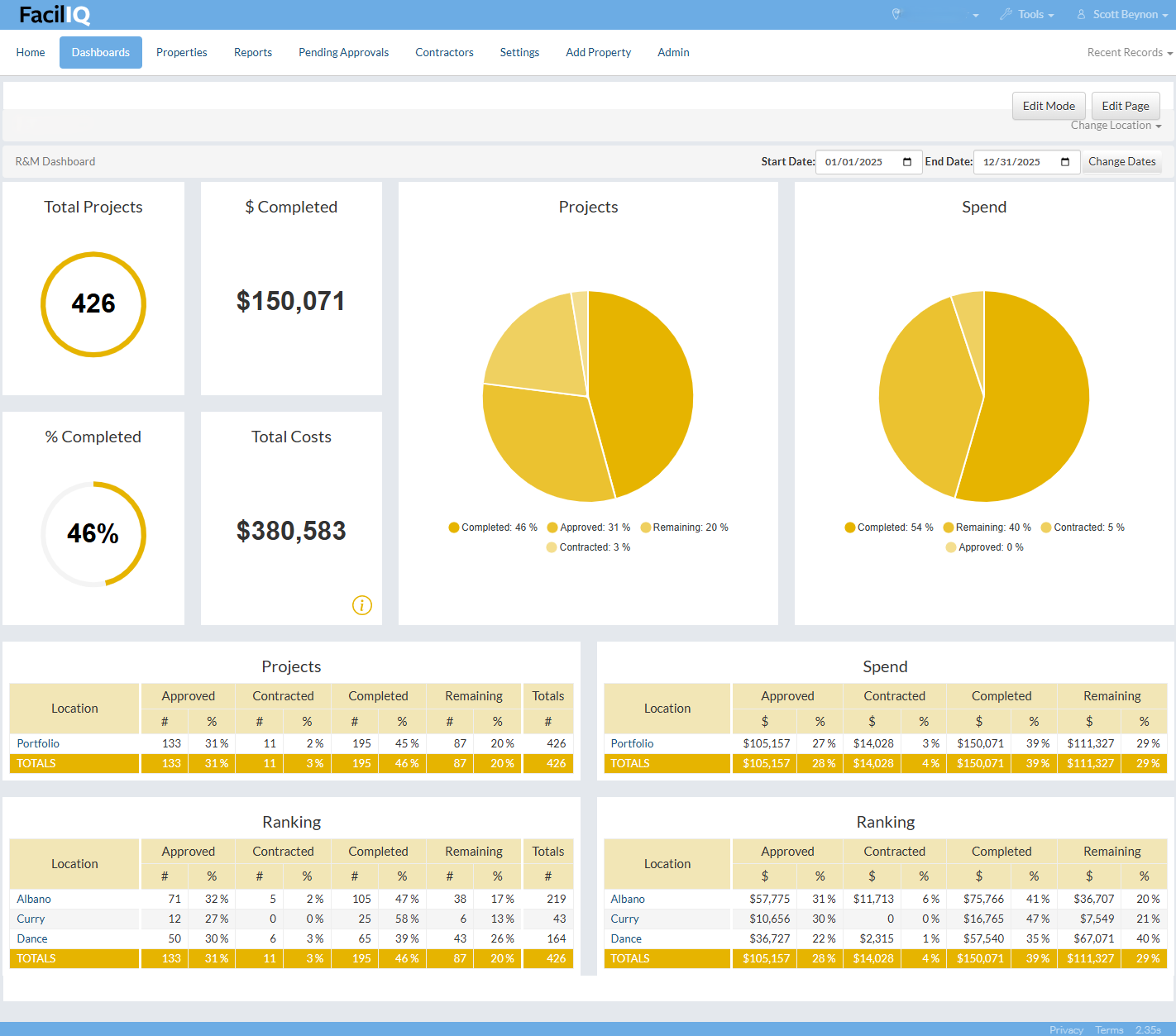This screenshot has width=1176, height=1036.
Task: Switch to the Contractors tab
Action: [444, 53]
